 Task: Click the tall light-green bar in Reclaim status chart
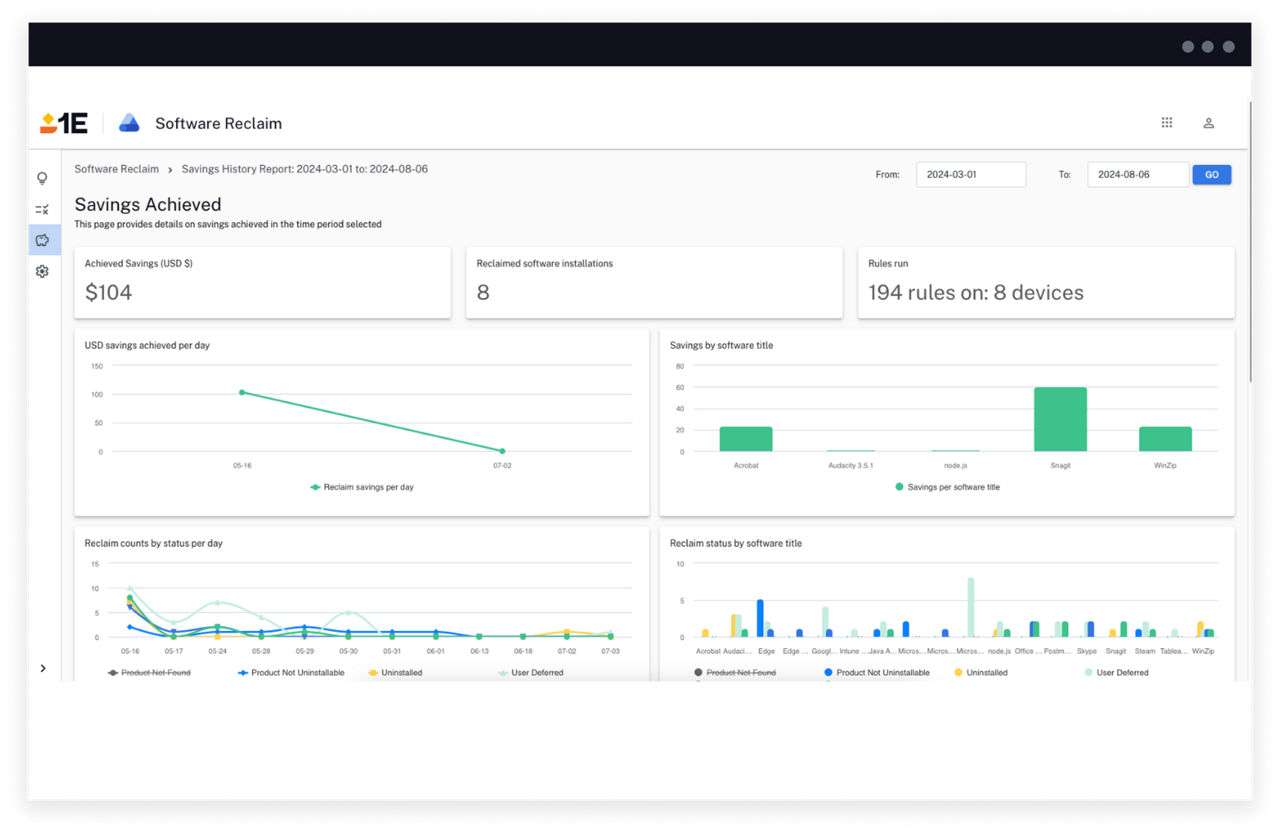[970, 607]
